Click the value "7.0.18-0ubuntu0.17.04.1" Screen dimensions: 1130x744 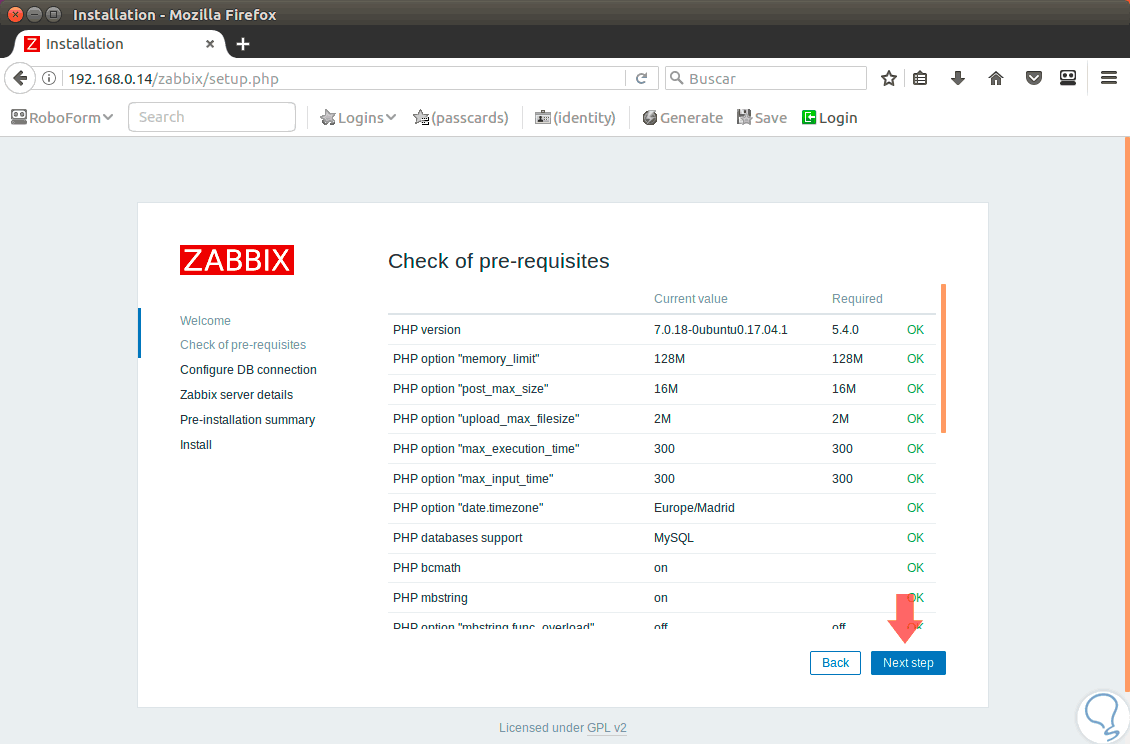pos(721,329)
